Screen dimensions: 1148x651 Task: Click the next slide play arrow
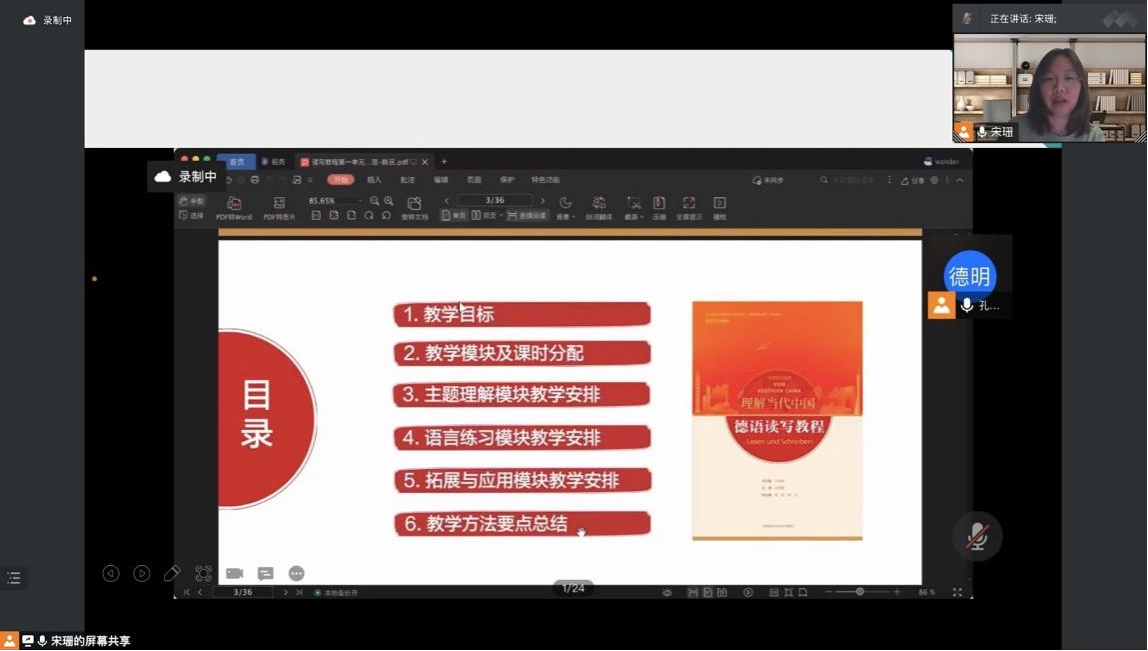click(142, 573)
